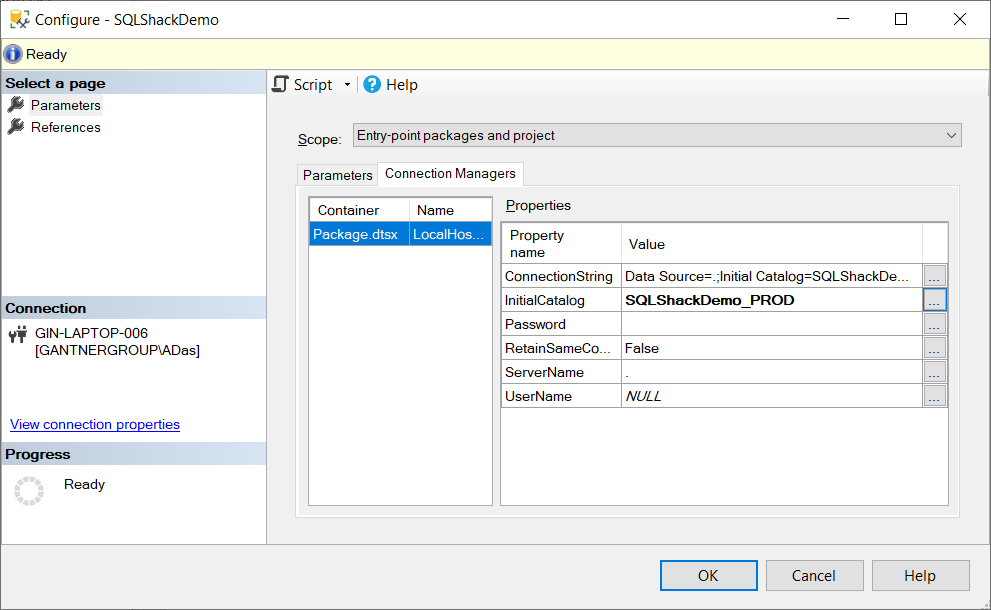Click ellipsis button for InitialCatalog

tap(934, 300)
